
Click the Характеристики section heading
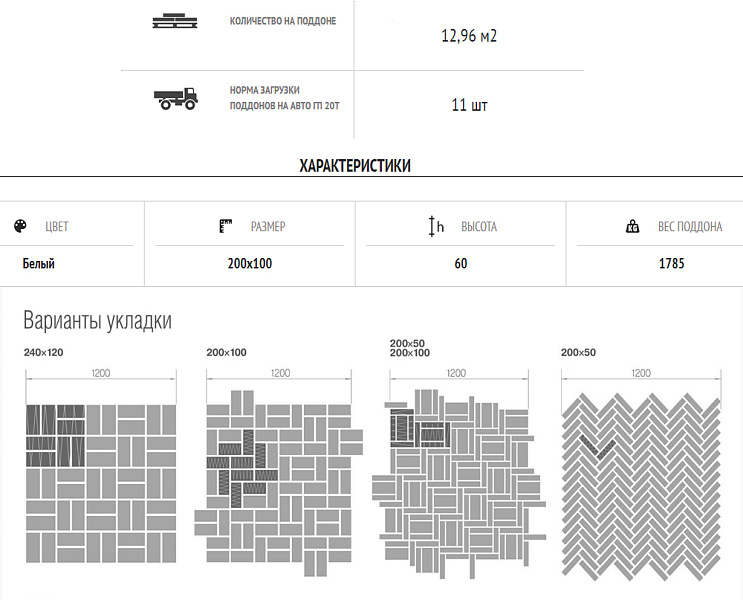click(x=355, y=166)
